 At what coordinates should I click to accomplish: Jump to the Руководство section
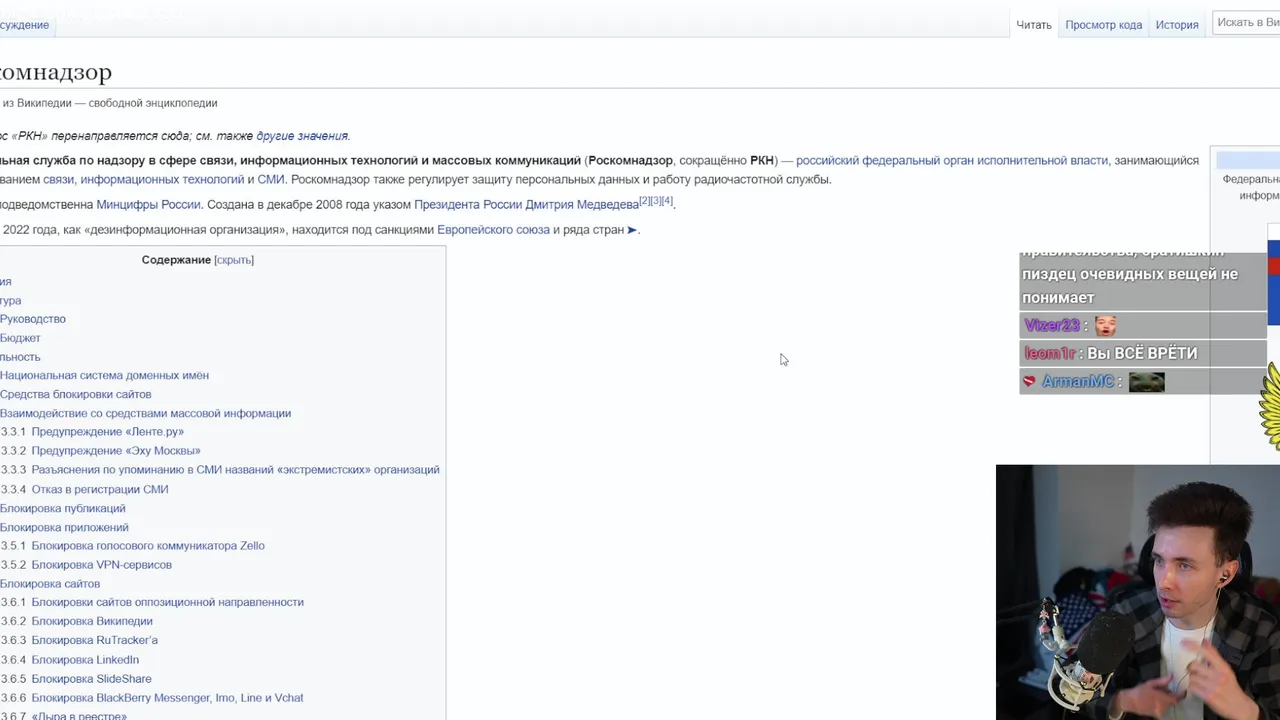coord(33,319)
